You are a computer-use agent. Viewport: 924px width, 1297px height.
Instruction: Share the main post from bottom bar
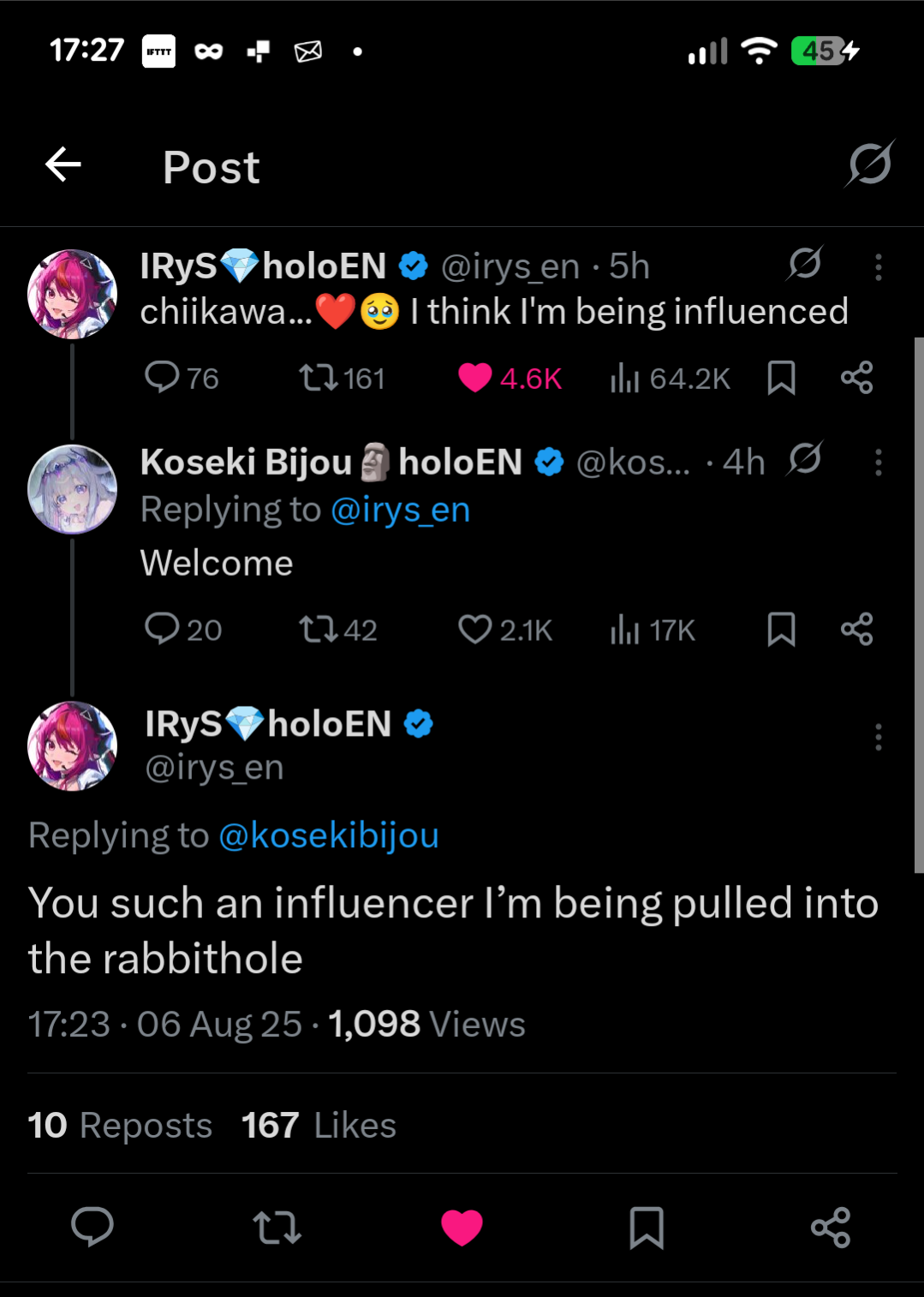pos(830,1227)
